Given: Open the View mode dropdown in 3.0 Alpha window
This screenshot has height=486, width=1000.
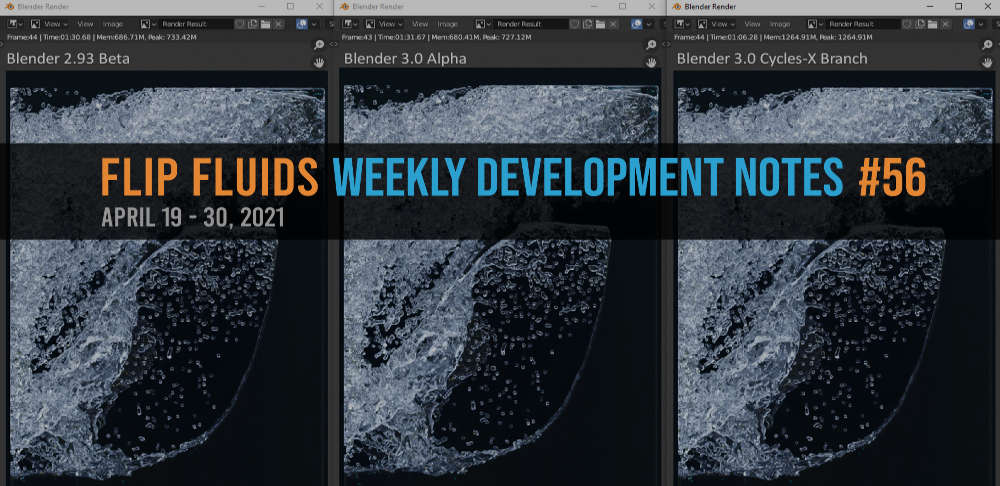Looking at the screenshot, I should [x=384, y=24].
